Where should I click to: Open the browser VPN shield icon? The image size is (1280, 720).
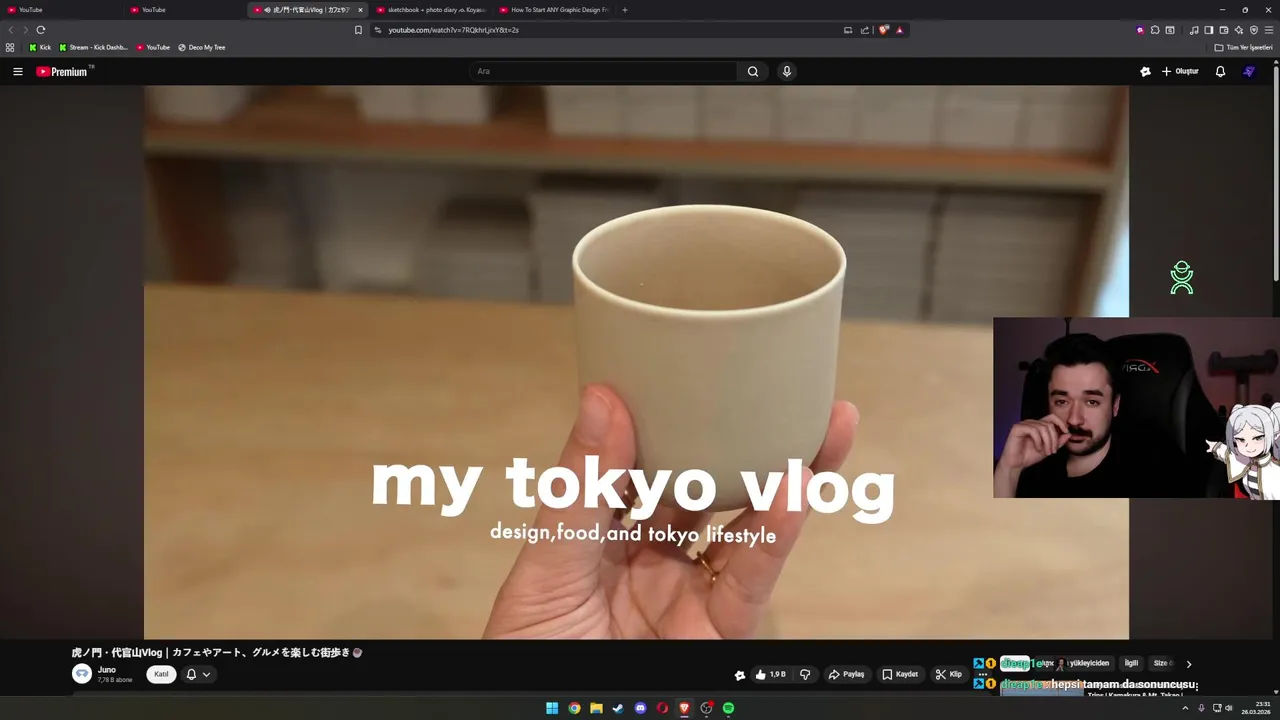1254,30
